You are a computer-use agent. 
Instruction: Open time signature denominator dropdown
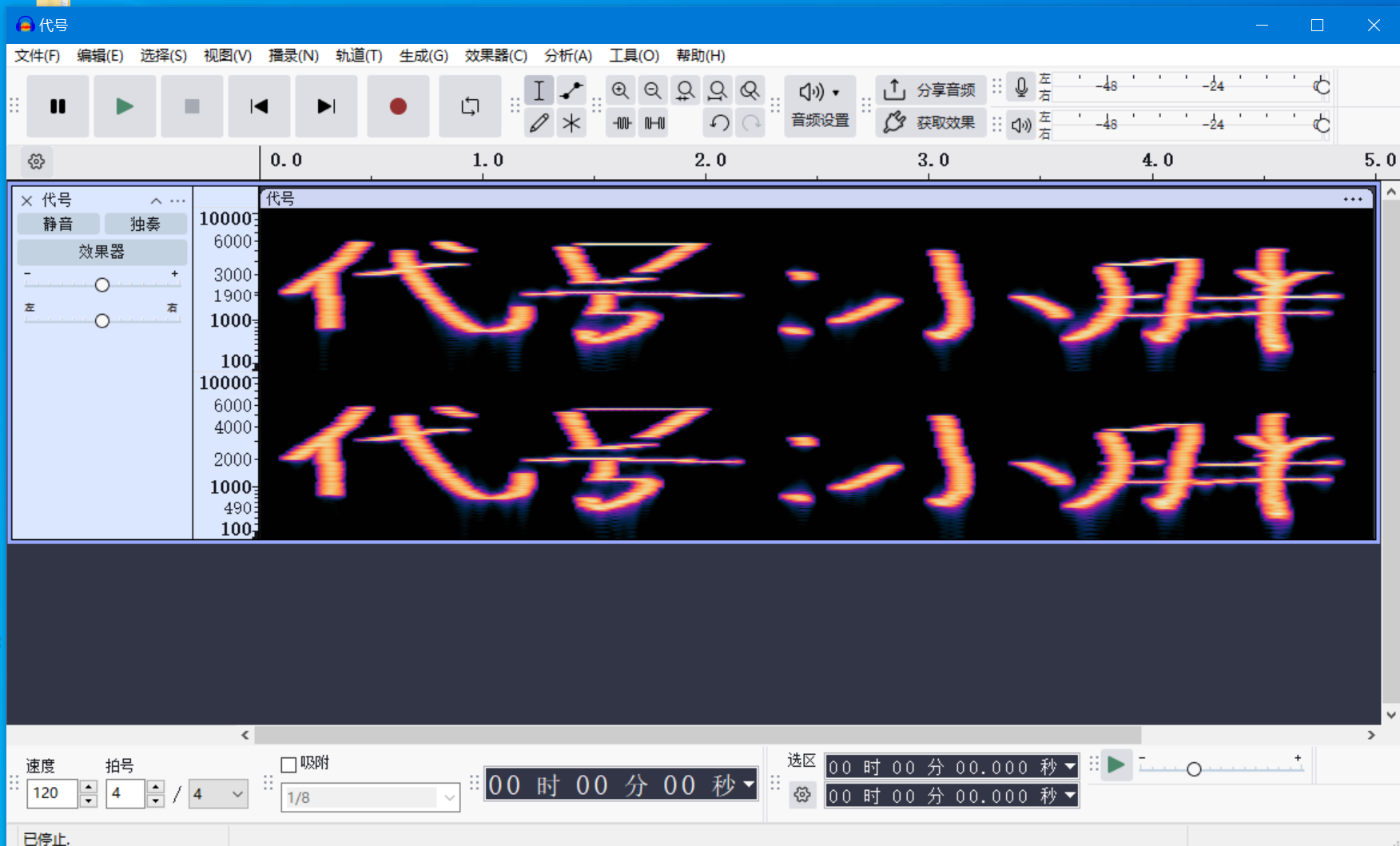pyautogui.click(x=218, y=794)
